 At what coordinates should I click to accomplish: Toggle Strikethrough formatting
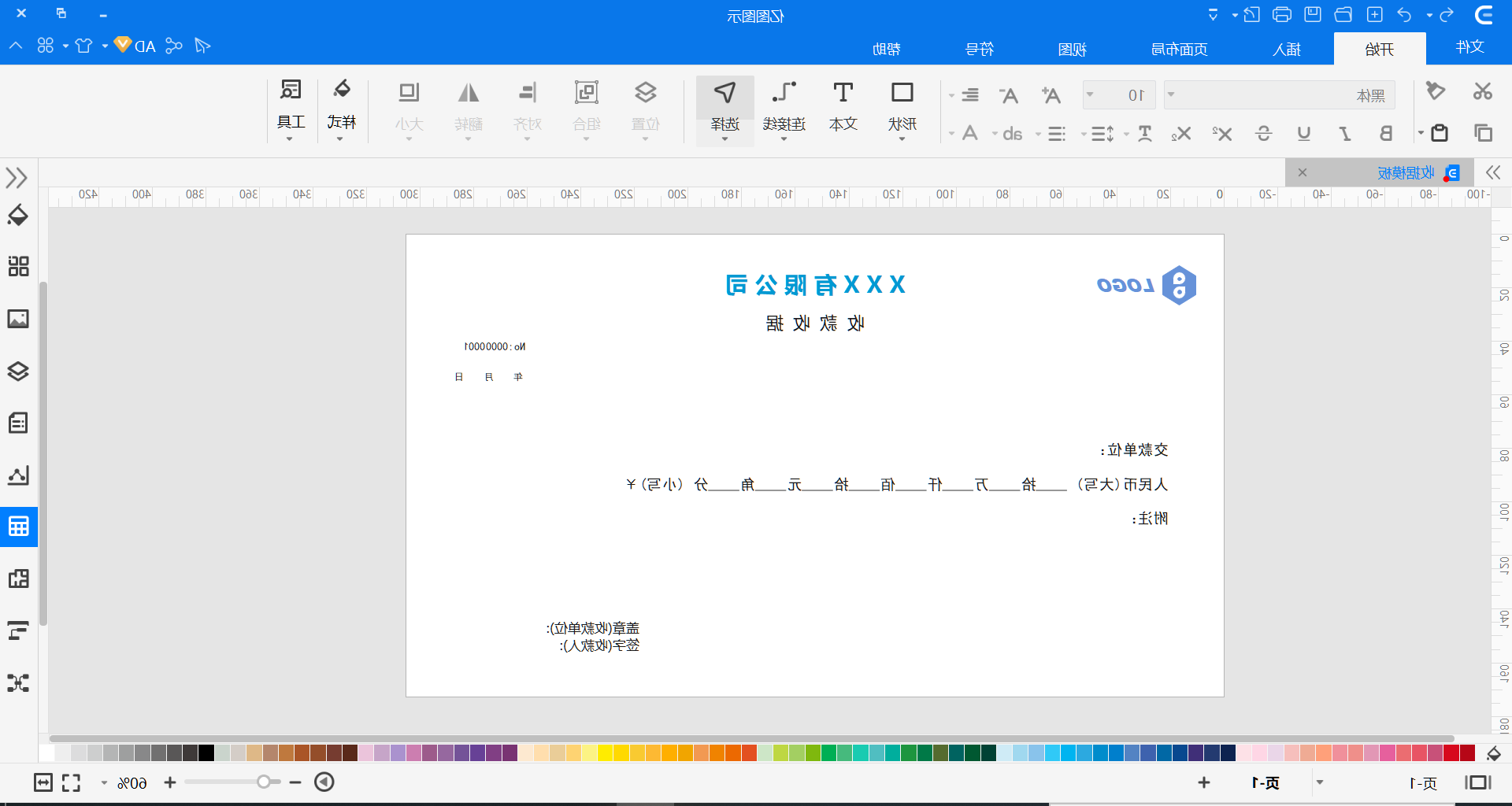point(1263,134)
